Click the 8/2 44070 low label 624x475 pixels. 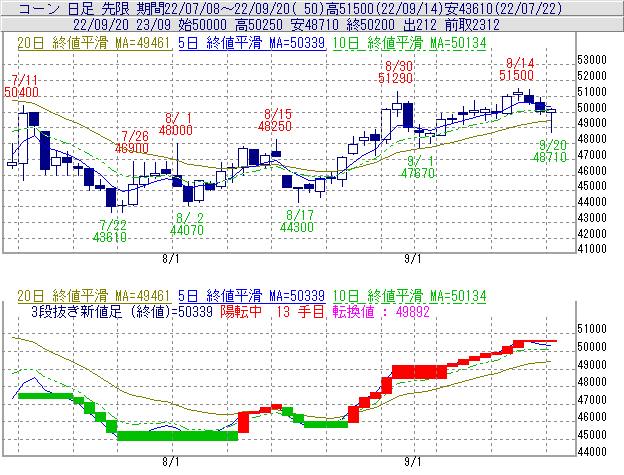[187, 224]
